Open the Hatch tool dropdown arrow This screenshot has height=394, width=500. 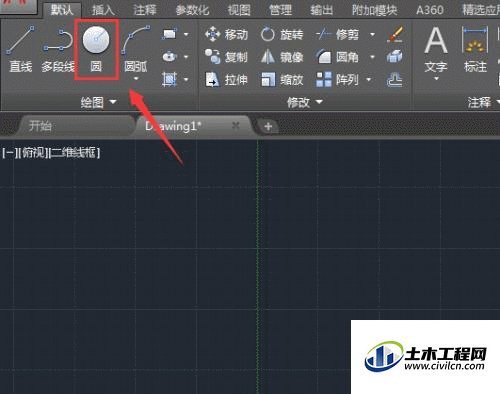click(186, 79)
